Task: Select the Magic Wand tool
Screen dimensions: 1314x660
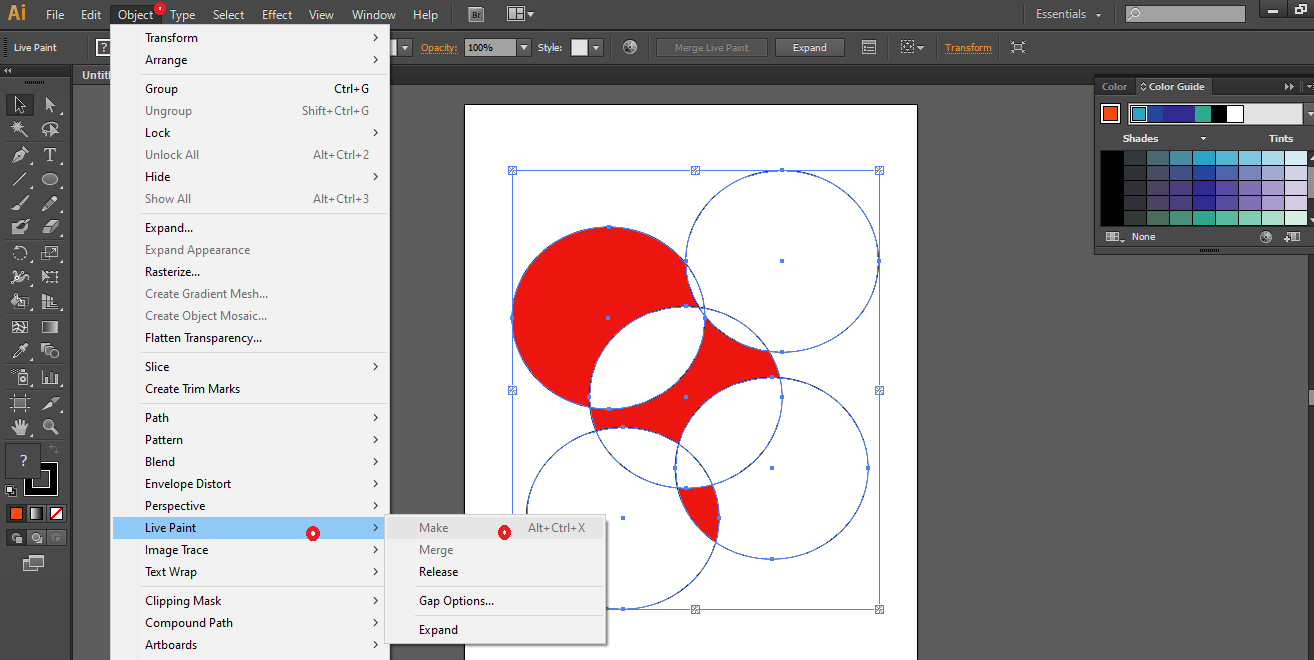Action: (x=19, y=129)
